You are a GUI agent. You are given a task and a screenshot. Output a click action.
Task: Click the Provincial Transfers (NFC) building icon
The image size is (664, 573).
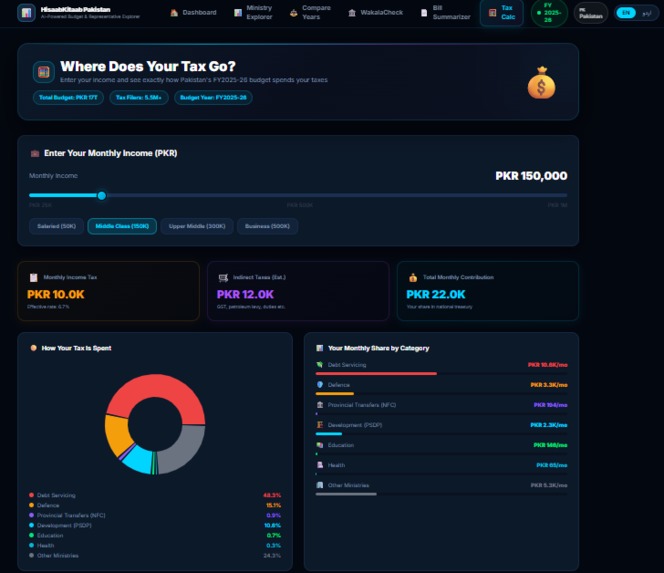(320, 405)
